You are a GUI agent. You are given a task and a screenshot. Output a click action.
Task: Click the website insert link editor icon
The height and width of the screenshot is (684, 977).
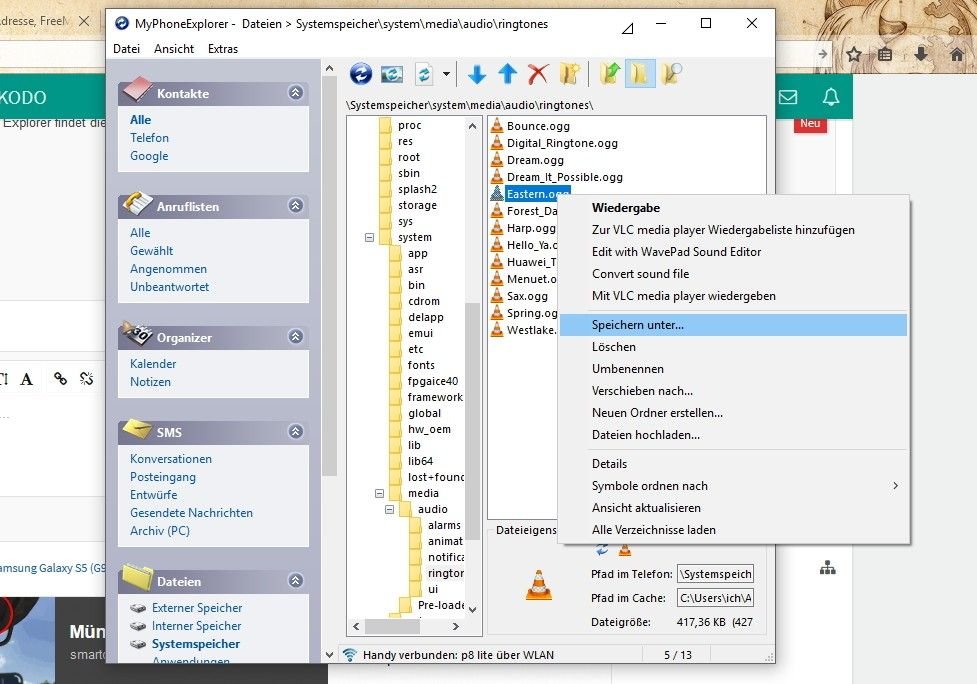pyautogui.click(x=60, y=378)
